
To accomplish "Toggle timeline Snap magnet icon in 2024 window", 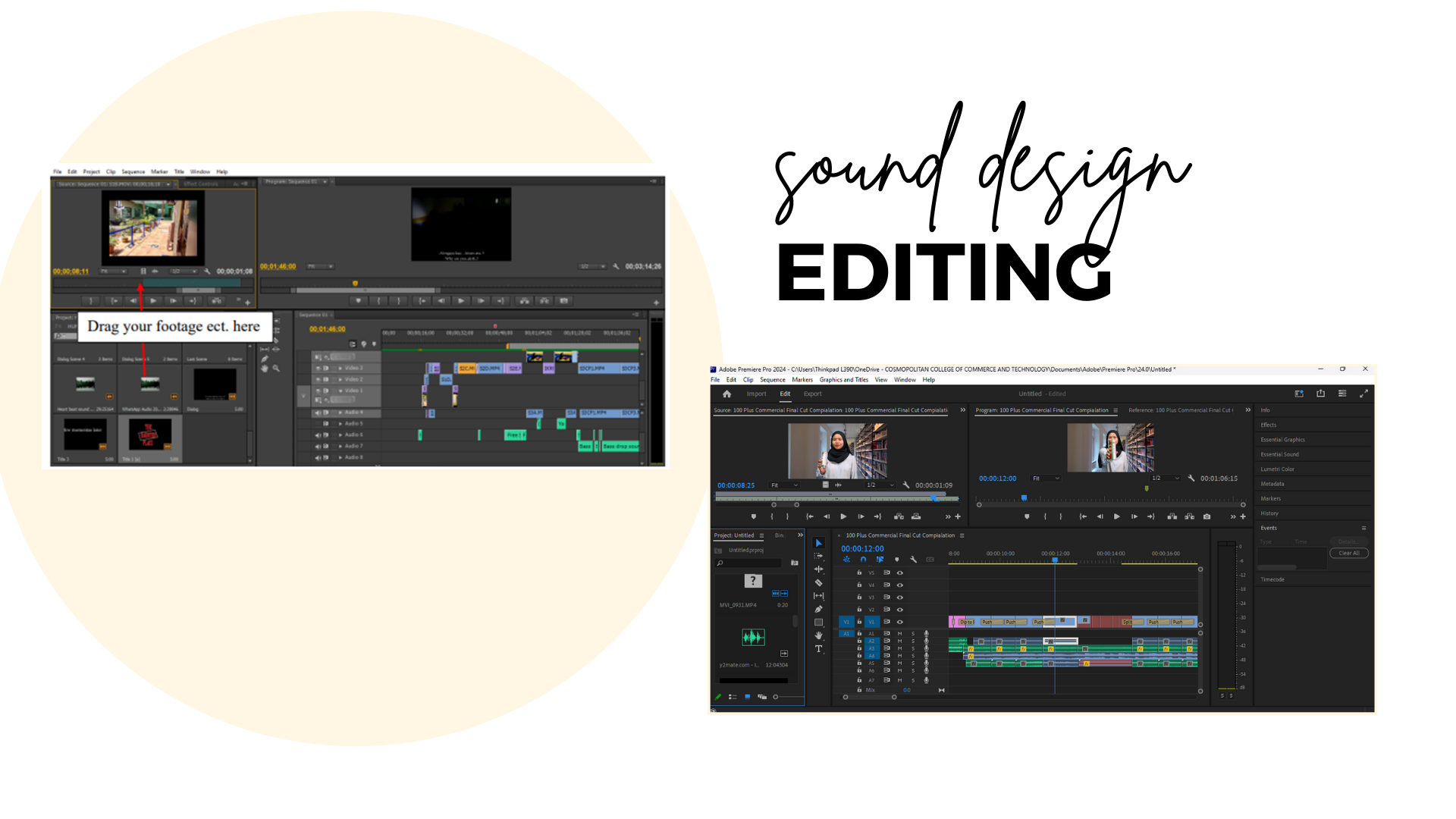I will [x=863, y=560].
